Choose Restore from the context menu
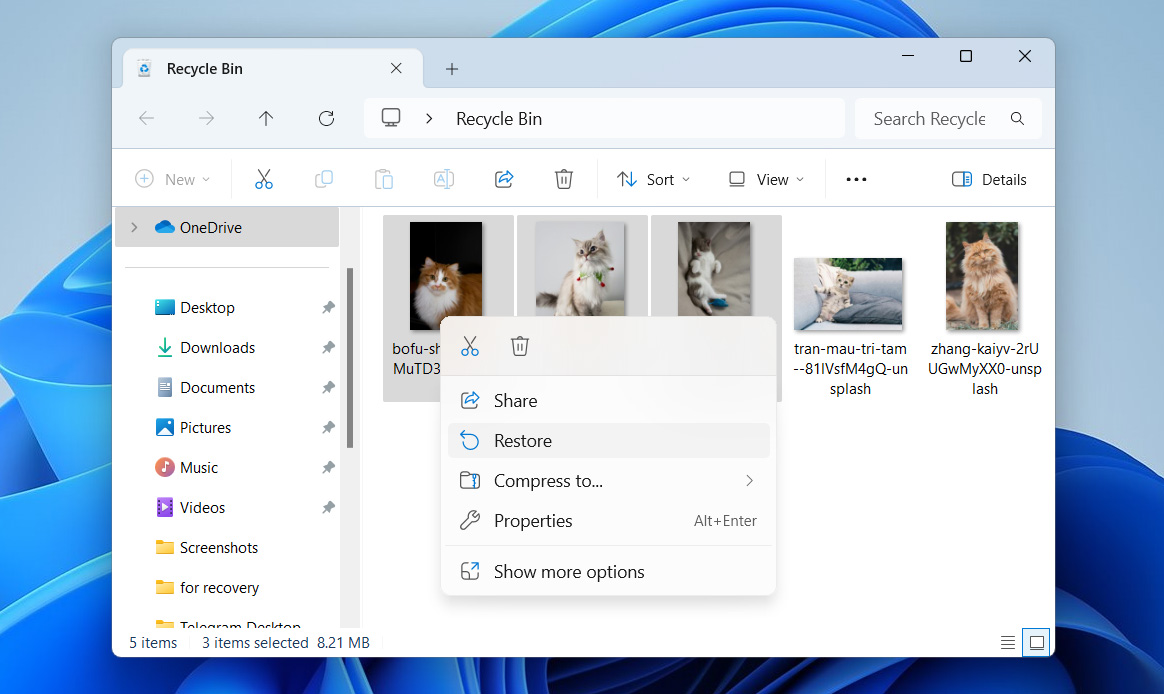1164x694 pixels. click(x=609, y=441)
